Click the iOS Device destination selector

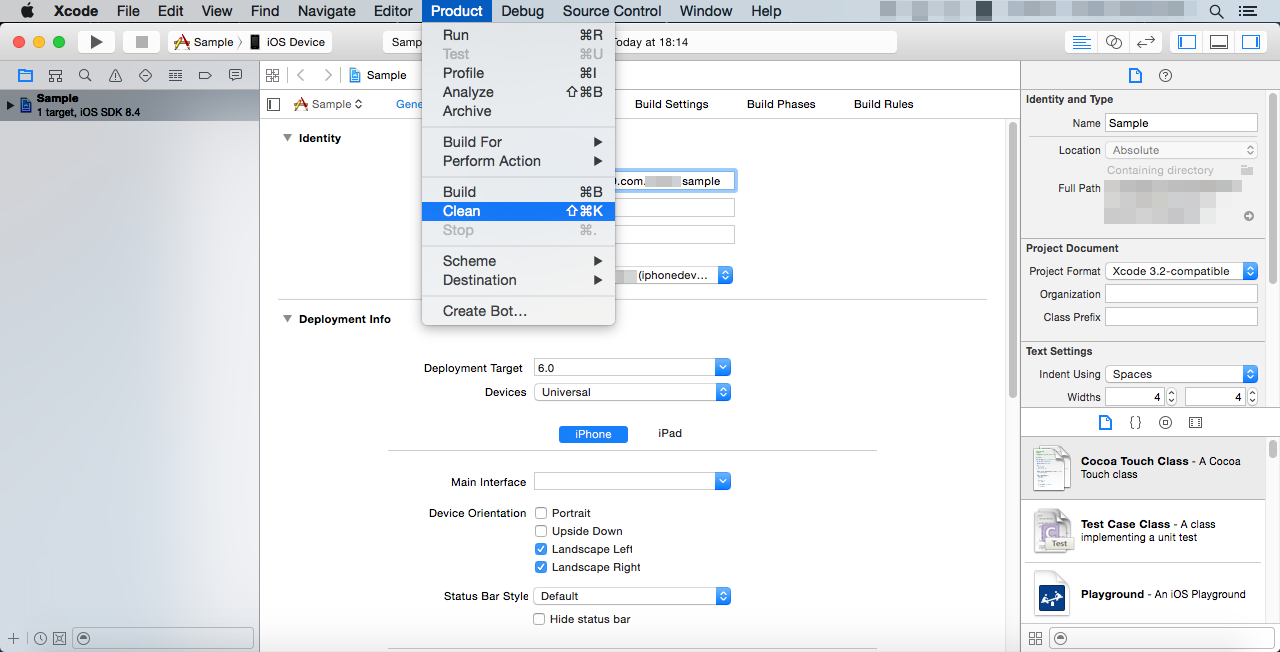(x=288, y=42)
